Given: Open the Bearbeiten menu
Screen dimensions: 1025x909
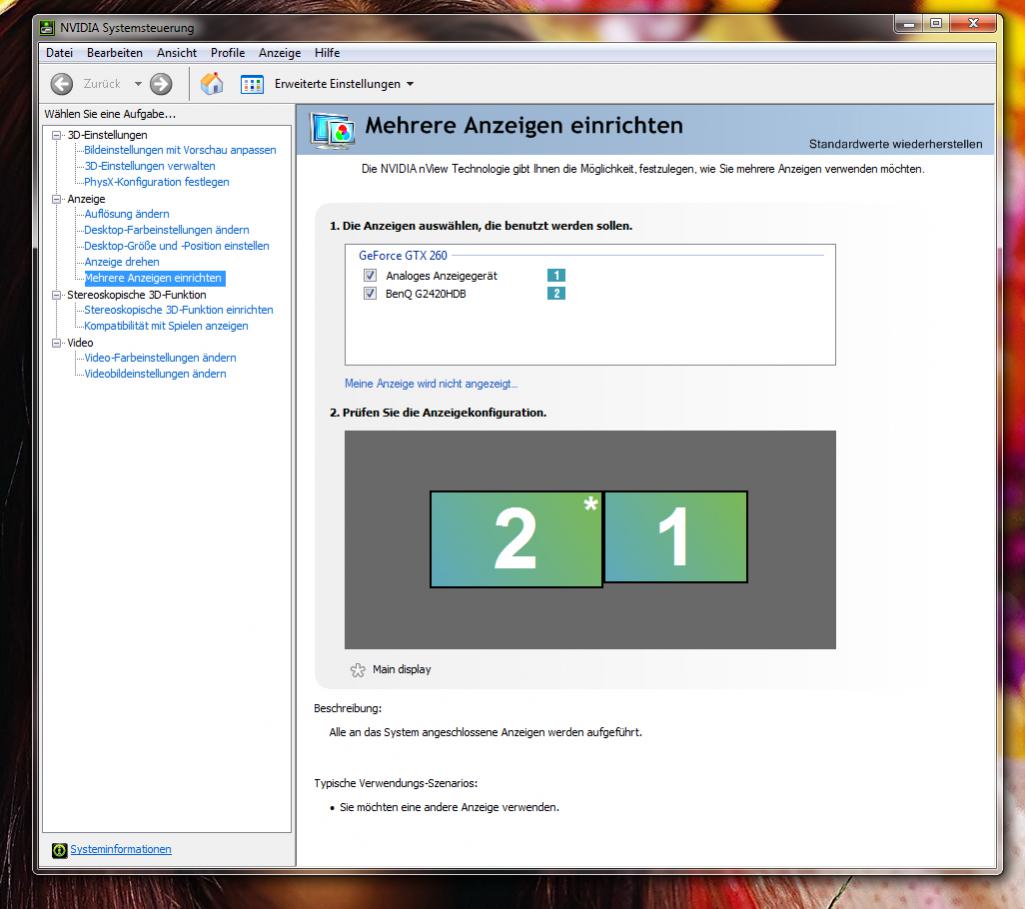Looking at the screenshot, I should point(114,53).
